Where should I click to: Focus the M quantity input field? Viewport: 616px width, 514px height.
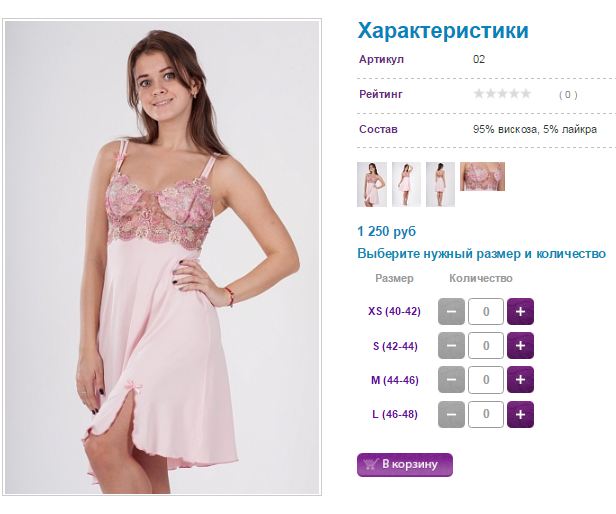pos(486,380)
